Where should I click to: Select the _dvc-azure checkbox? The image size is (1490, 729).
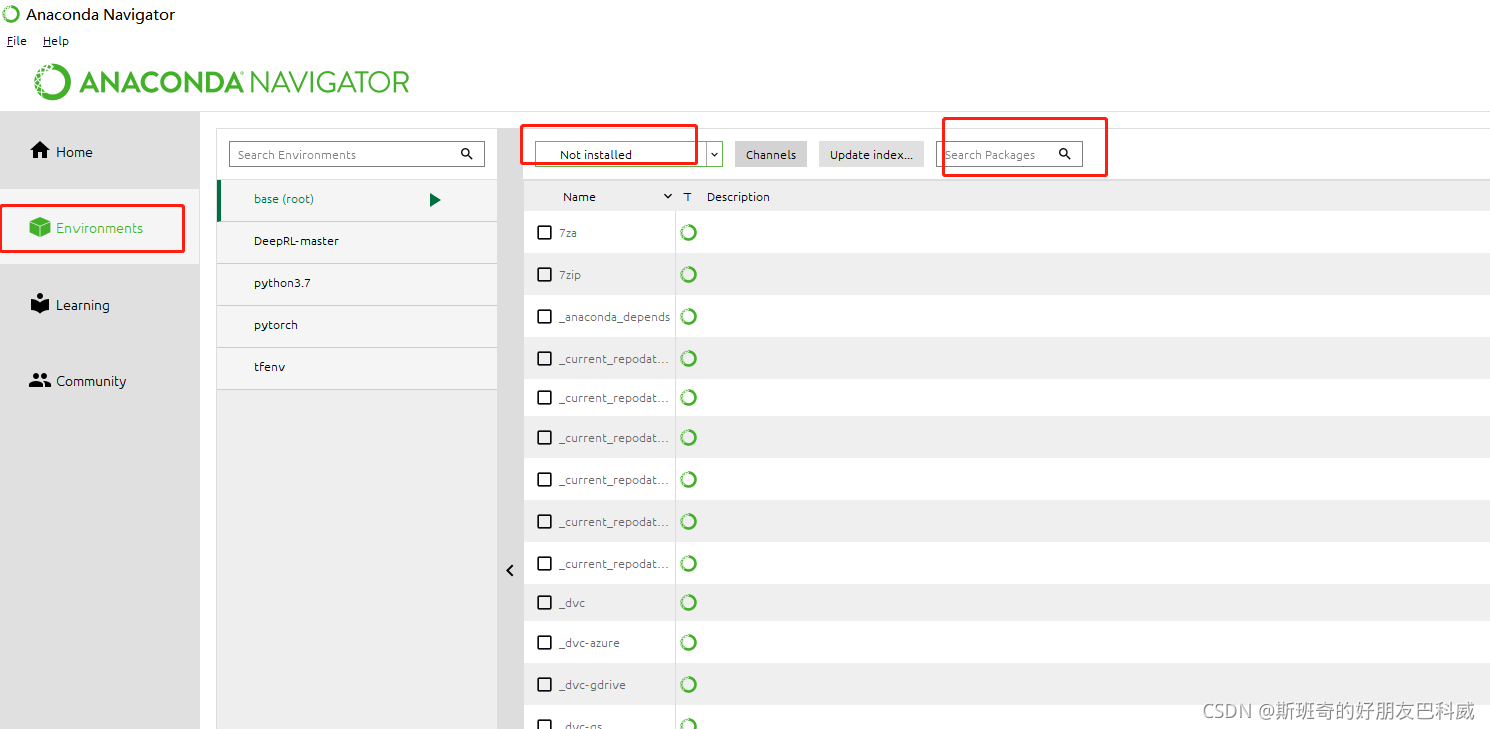point(544,643)
